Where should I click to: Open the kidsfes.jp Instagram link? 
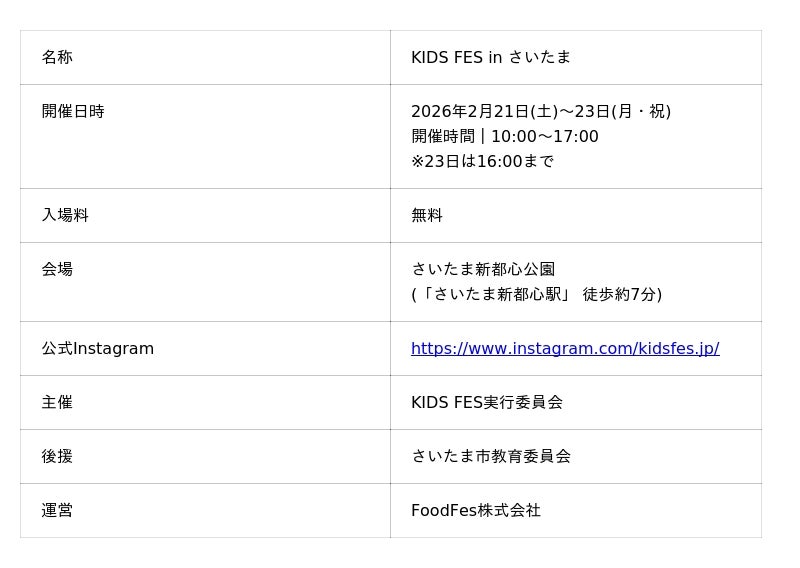tap(565, 349)
